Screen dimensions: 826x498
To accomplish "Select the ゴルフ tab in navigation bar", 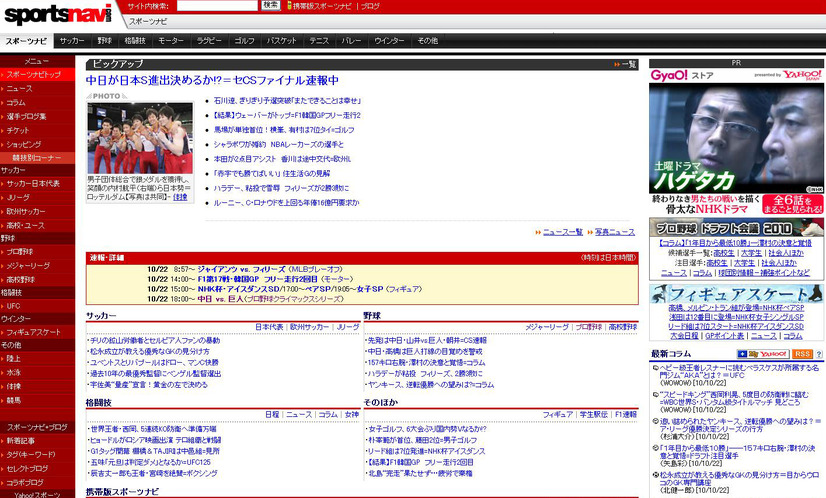I will point(244,41).
